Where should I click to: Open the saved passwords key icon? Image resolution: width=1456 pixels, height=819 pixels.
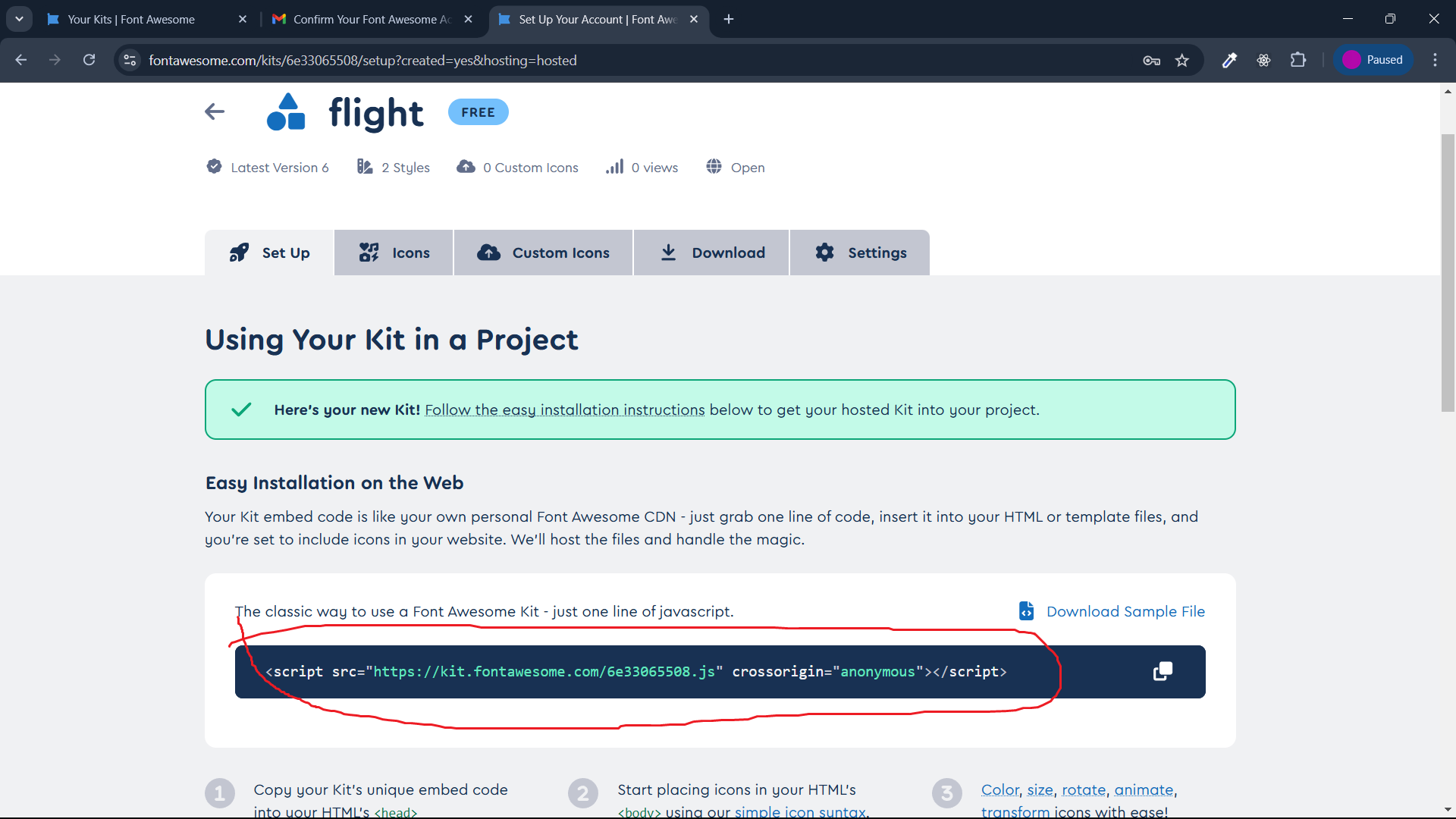1151,61
